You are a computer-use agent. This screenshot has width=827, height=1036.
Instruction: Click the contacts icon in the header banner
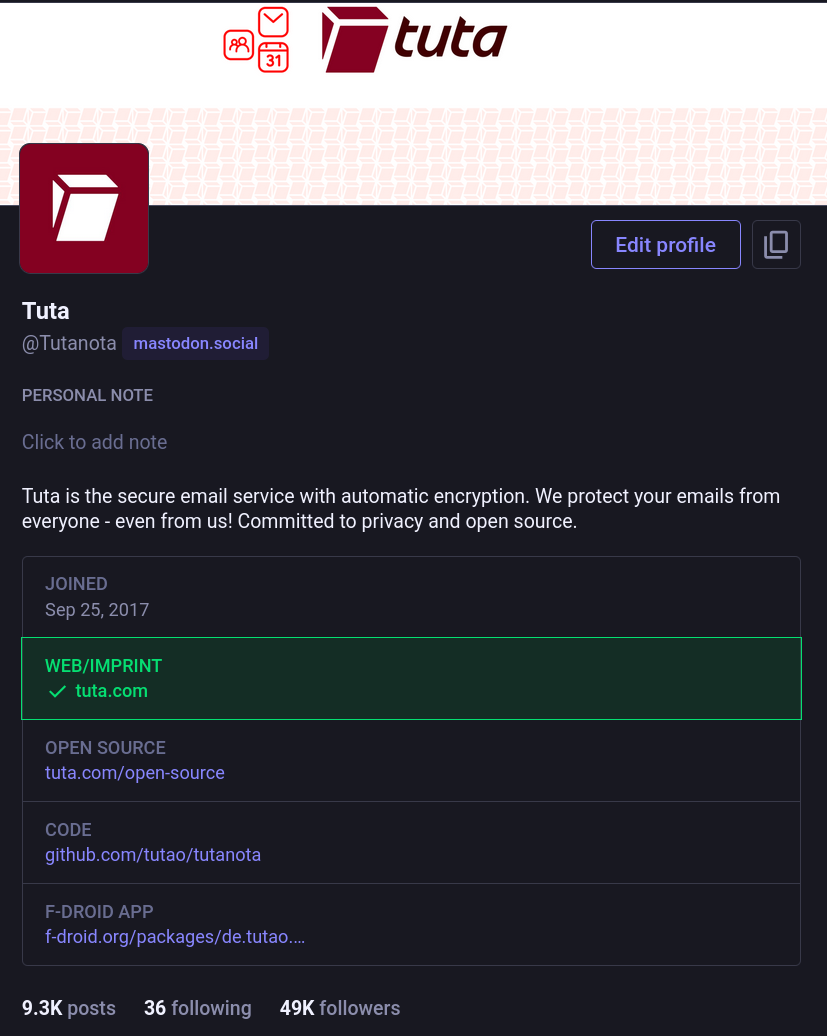coord(239,44)
